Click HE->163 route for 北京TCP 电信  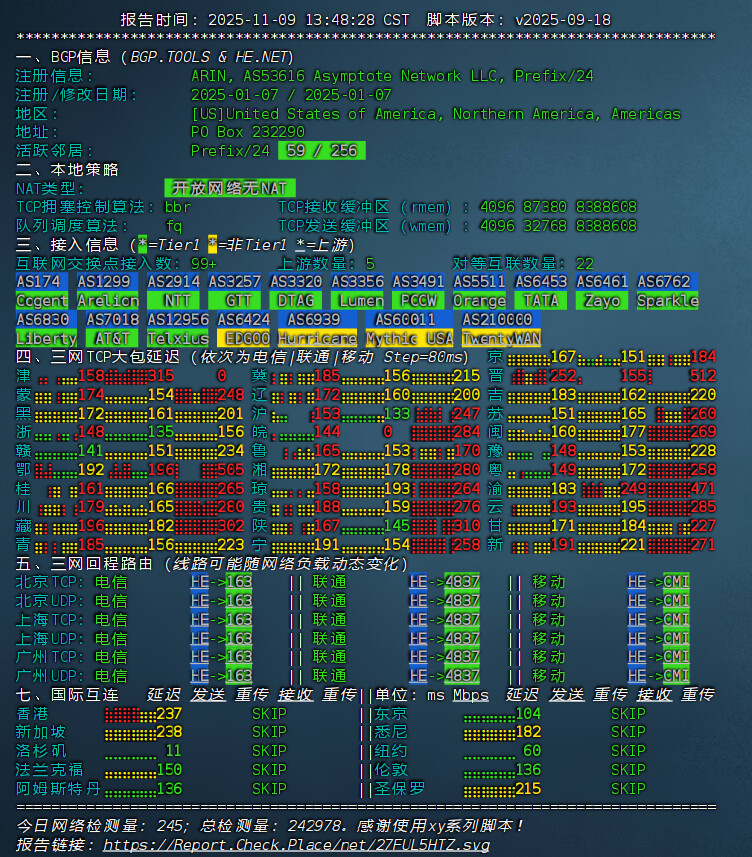pos(221,581)
